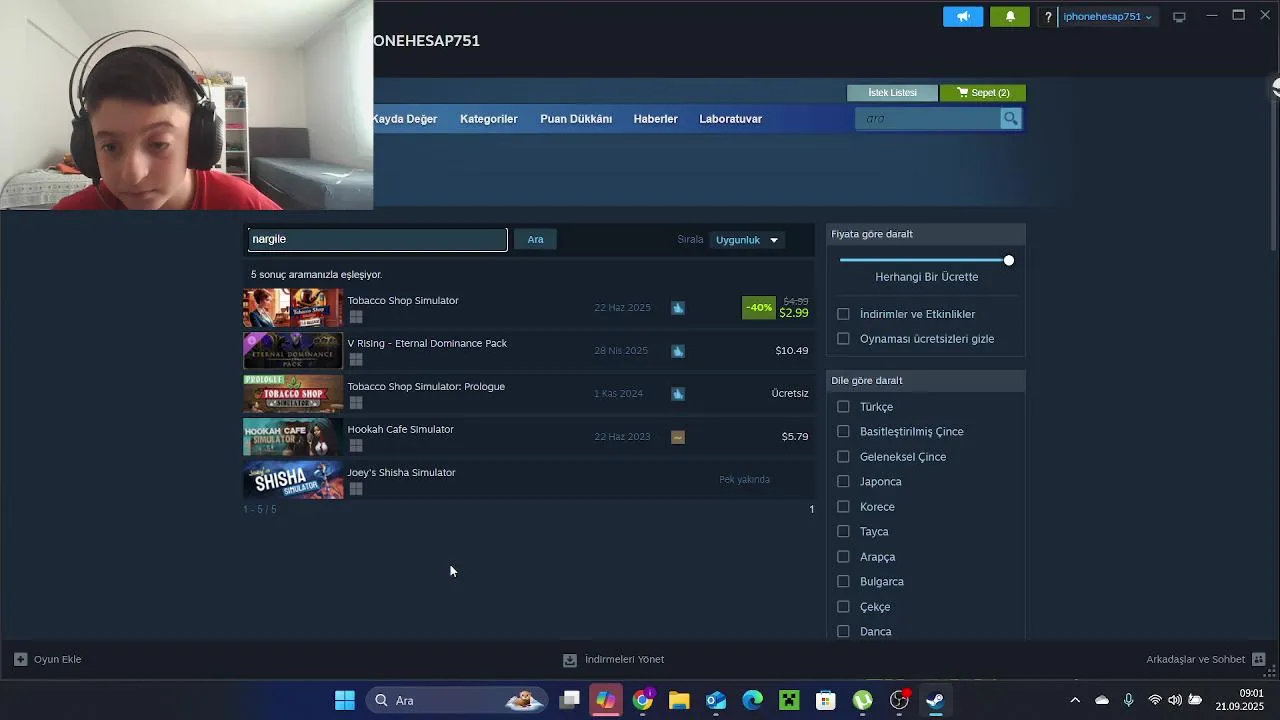Open the Laboratuvar tab
The image size is (1280, 720).
[730, 119]
